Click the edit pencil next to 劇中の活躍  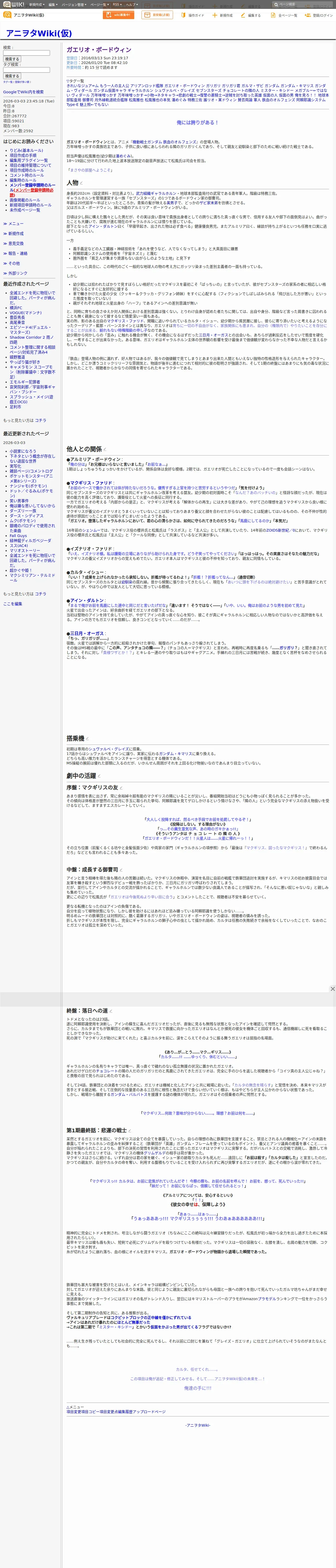pos(99,776)
